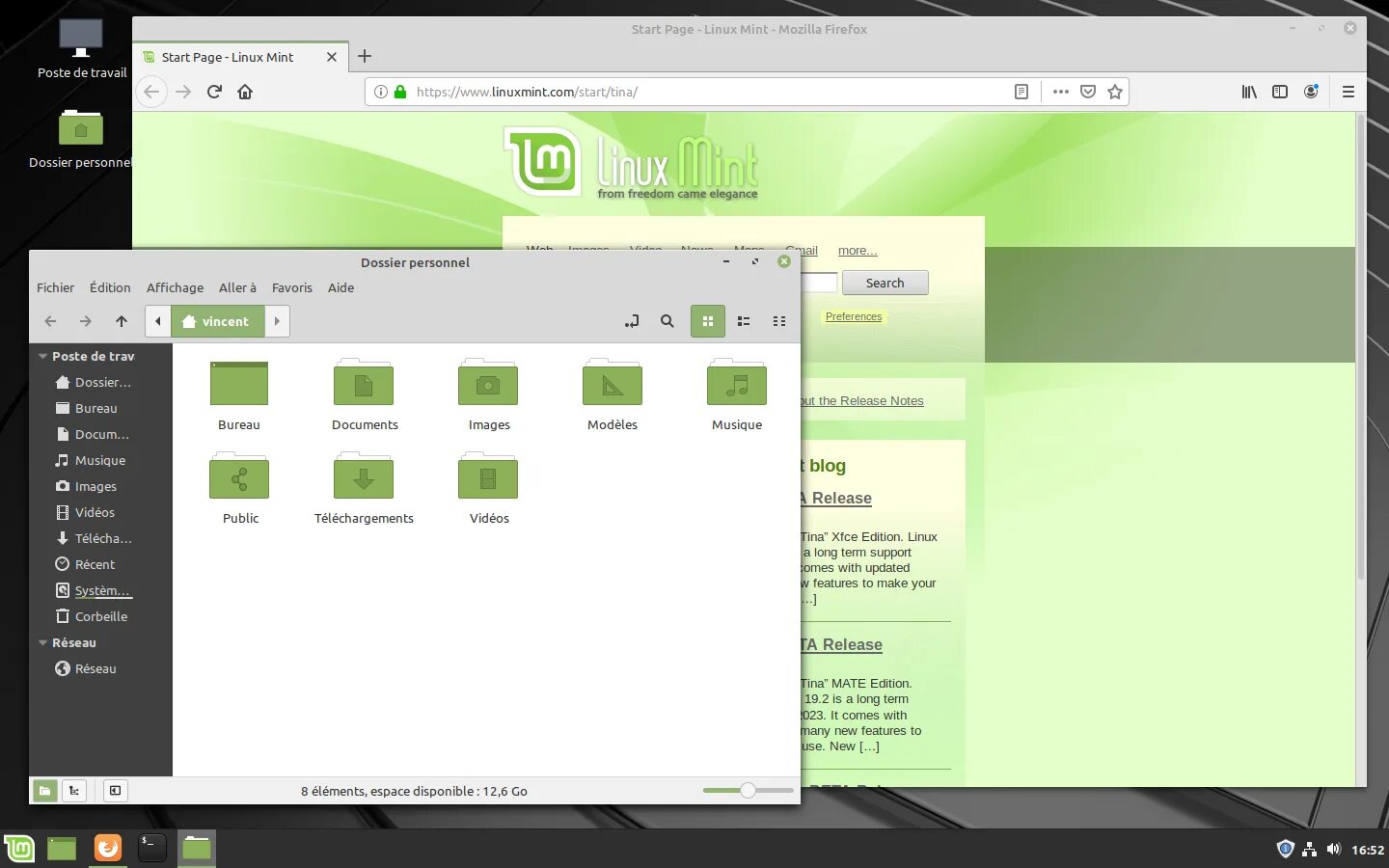This screenshot has width=1389, height=868.
Task: Open the Firefox hamburger menu
Action: (x=1348, y=92)
